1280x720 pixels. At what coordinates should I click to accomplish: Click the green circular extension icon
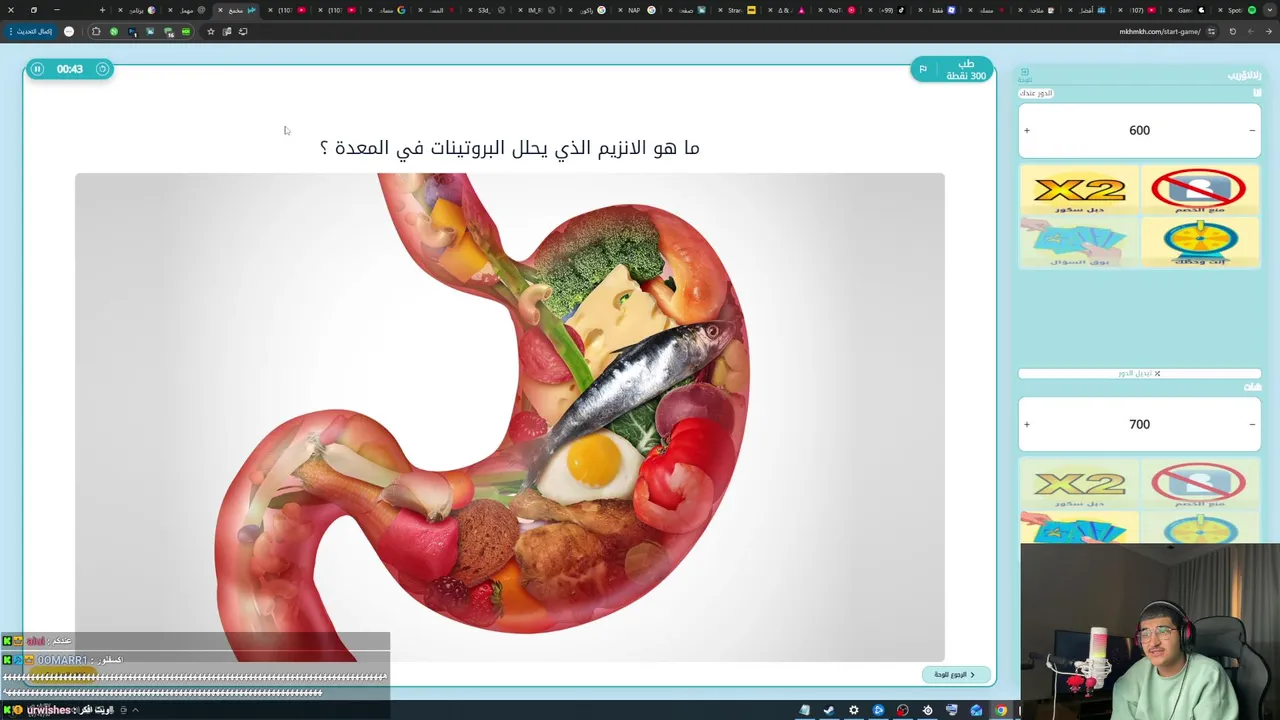pyautogui.click(x=114, y=31)
